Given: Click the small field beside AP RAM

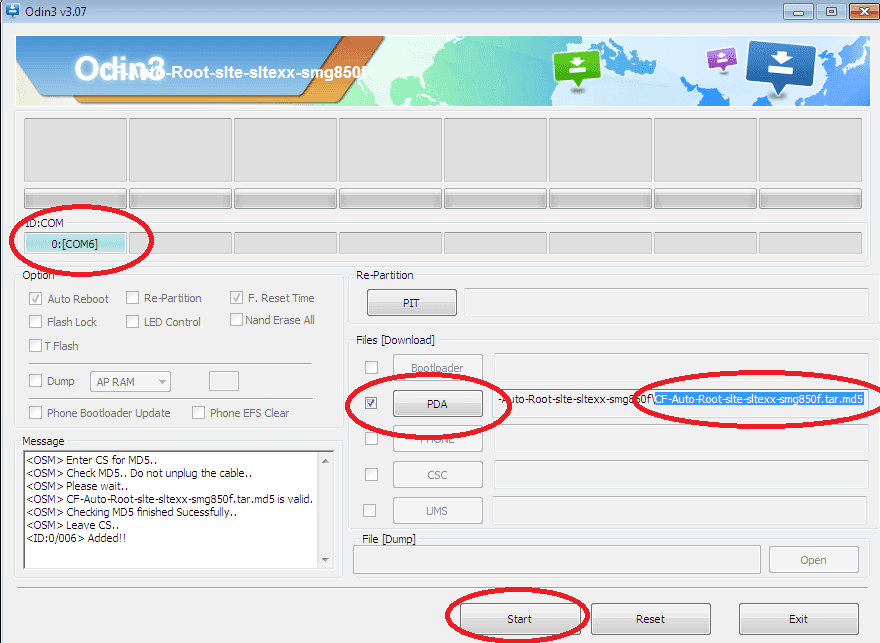Looking at the screenshot, I should 224,381.
